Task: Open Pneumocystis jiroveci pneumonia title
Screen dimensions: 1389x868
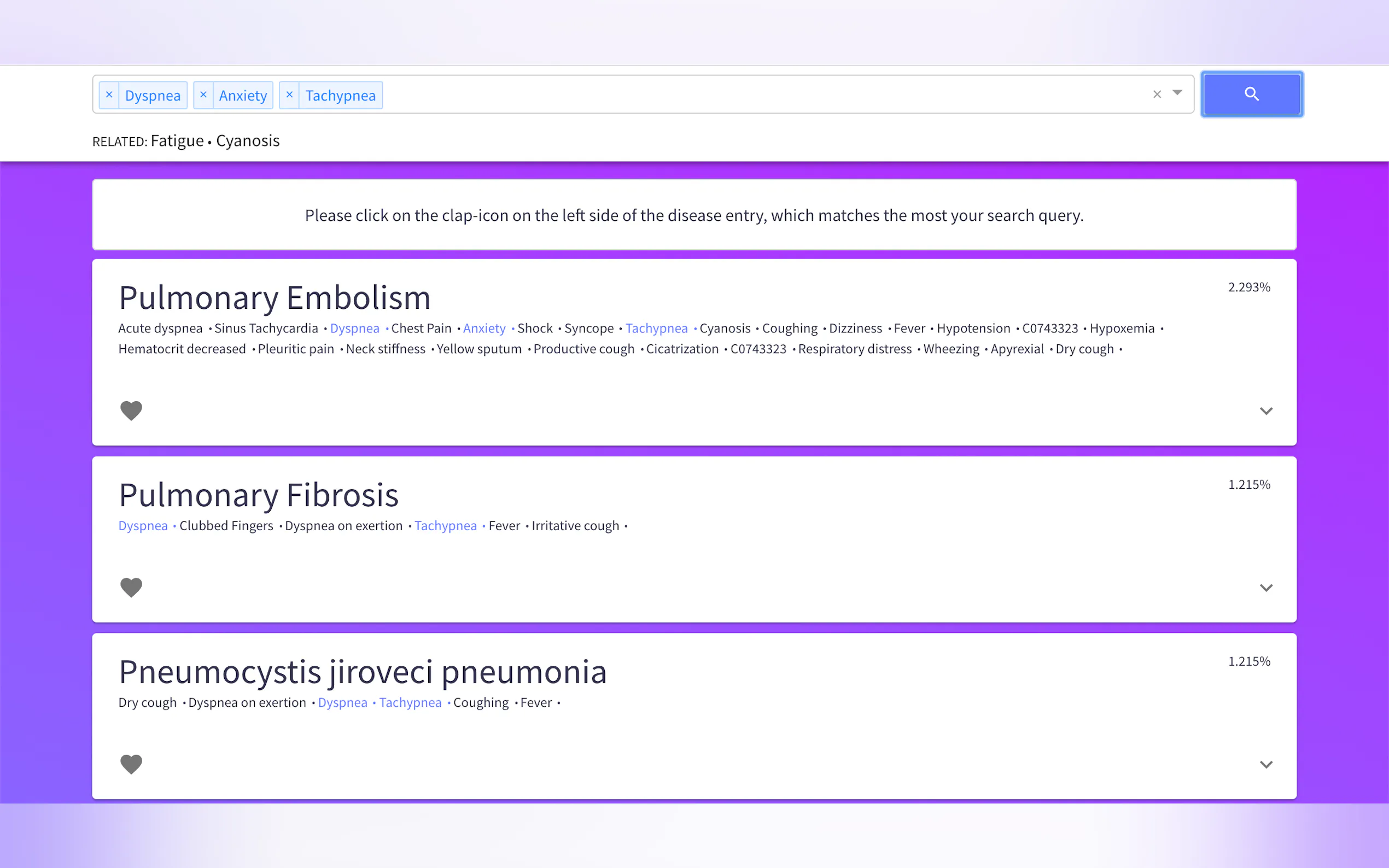Action: (x=363, y=672)
